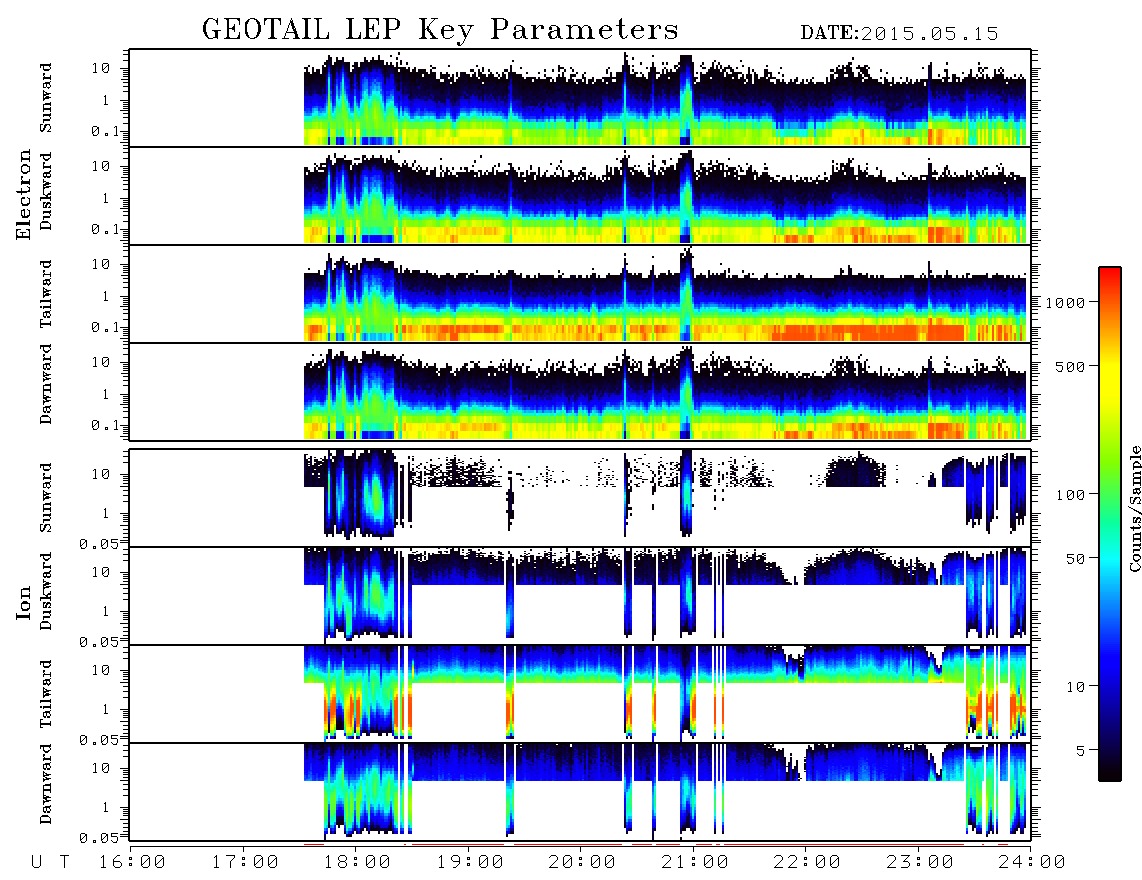This screenshot has width=1142, height=880.
Task: Click the "U T" time axis label
Action: click(x=51, y=863)
